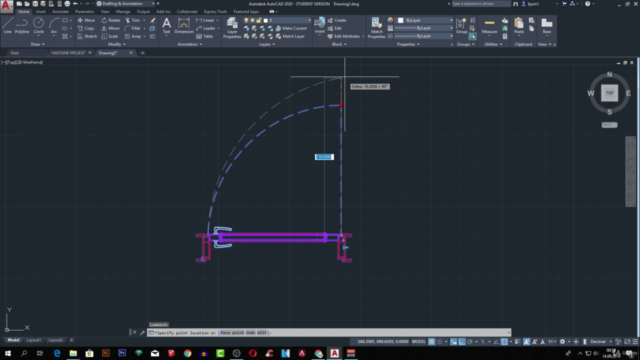Screen dimensions: 640x360
Task: Switch to HASTANE PROJESI drawing tab
Action: point(68,53)
